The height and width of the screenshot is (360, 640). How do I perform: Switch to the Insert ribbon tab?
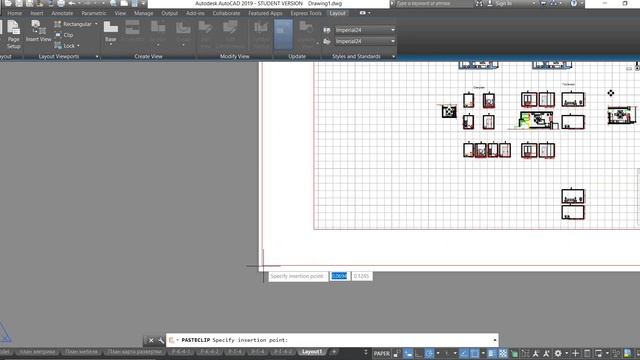[x=37, y=13]
